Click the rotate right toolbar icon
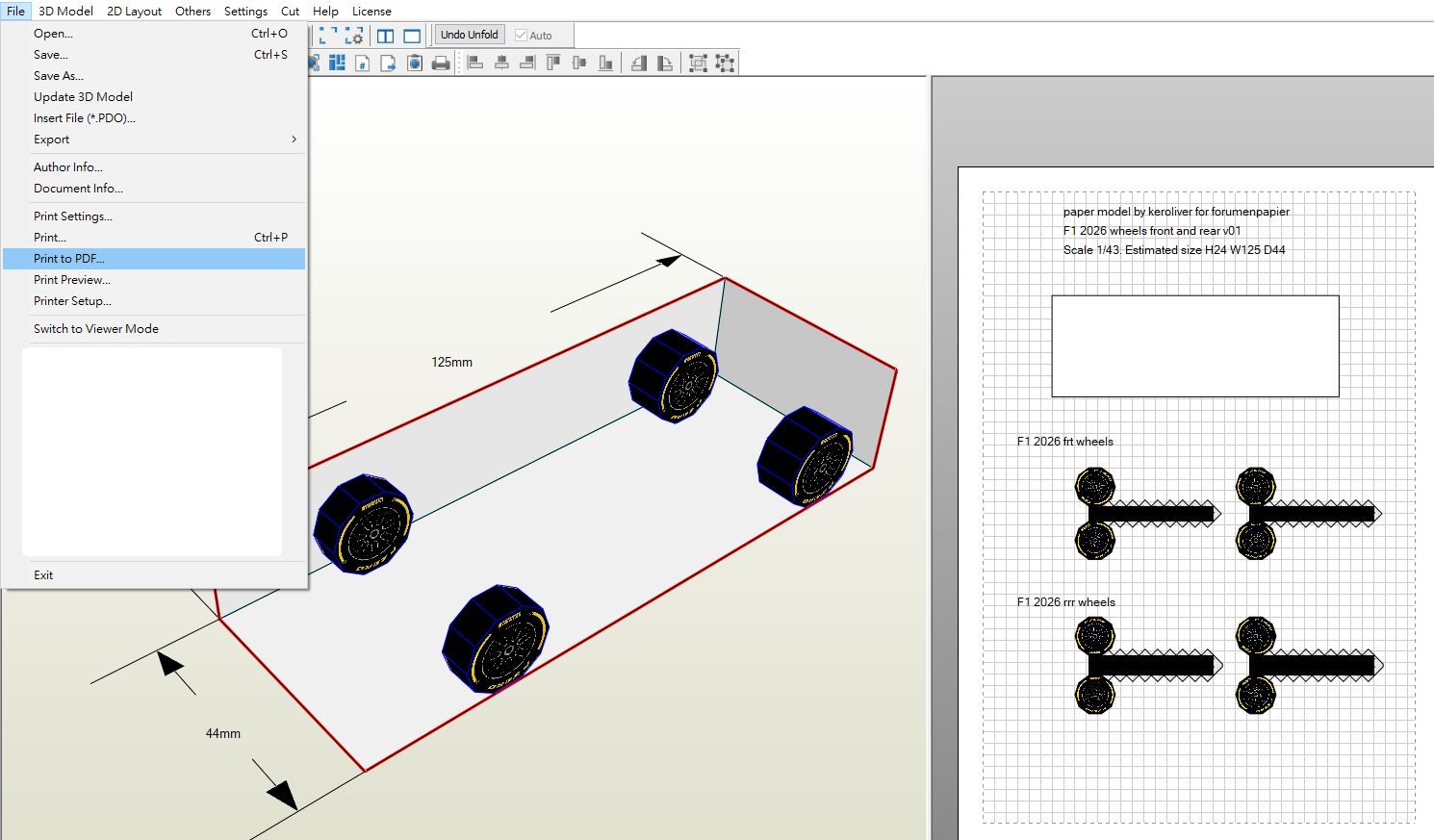1434x840 pixels. coord(665,64)
